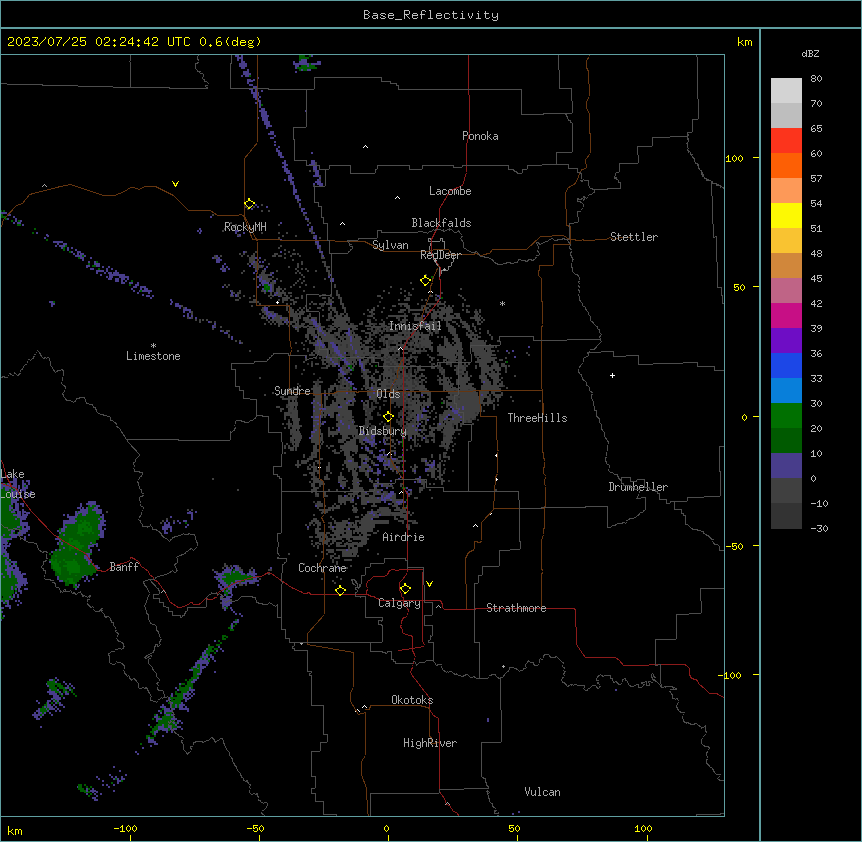Click the Strathmore city label

(516, 608)
